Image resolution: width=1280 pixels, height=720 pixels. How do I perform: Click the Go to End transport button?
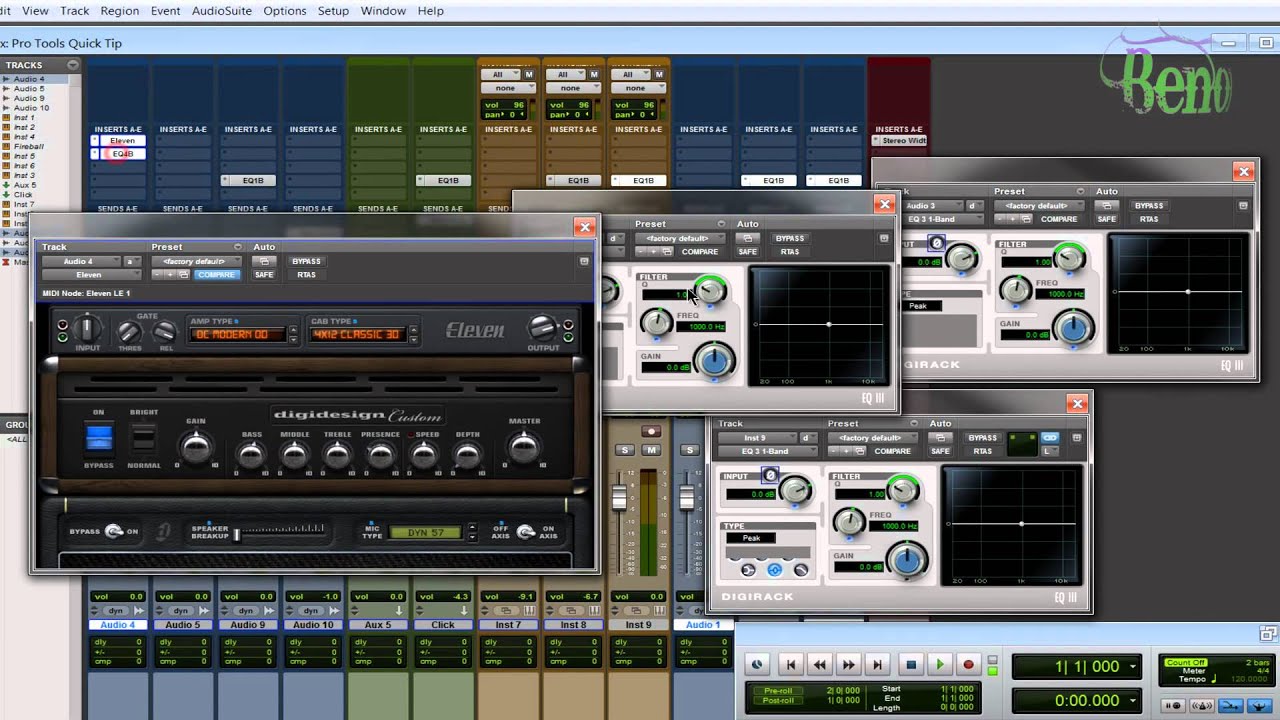point(878,664)
